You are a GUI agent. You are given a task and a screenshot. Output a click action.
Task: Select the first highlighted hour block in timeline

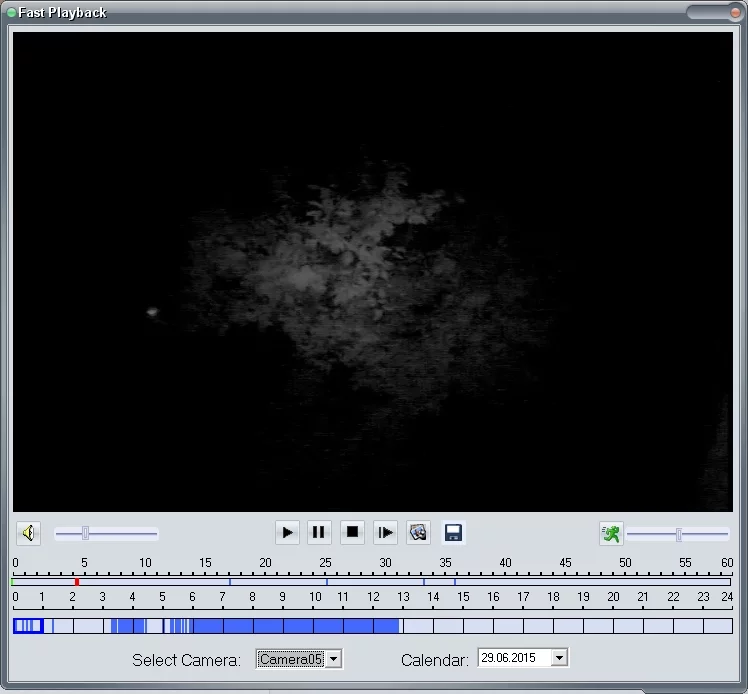coord(28,626)
